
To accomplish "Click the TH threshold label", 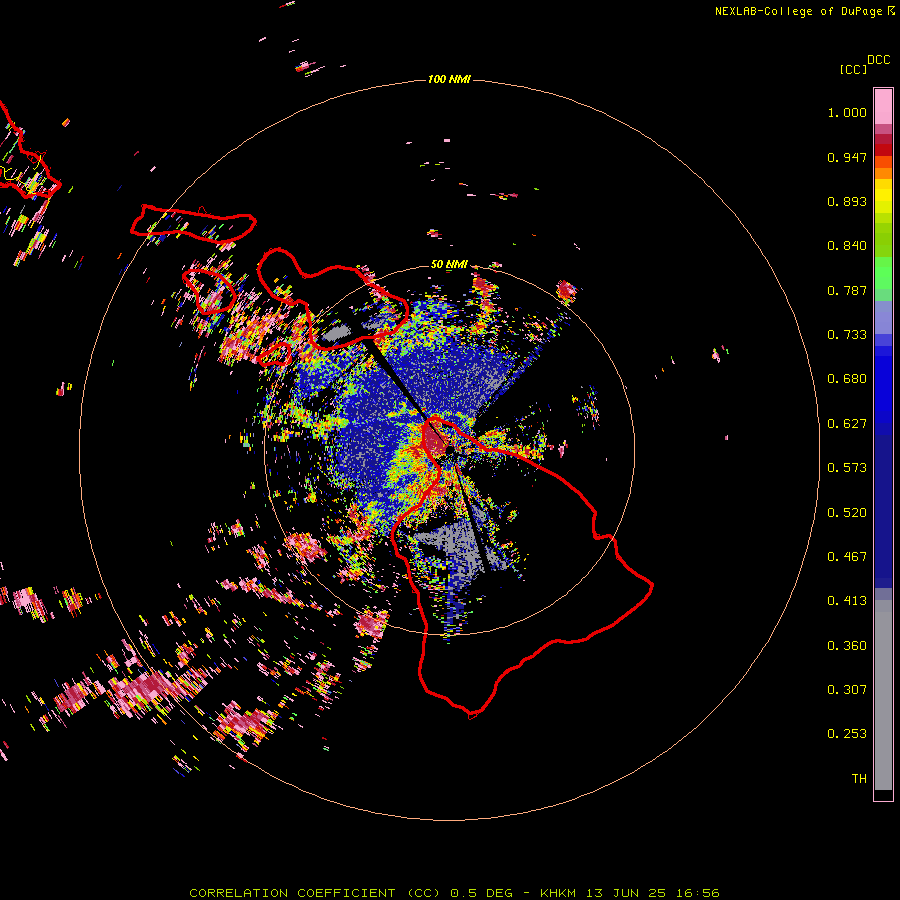I will click(x=859, y=779).
